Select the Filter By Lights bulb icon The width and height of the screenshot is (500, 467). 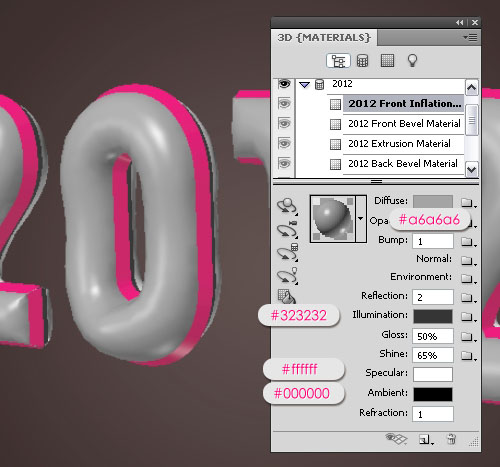coord(412,60)
